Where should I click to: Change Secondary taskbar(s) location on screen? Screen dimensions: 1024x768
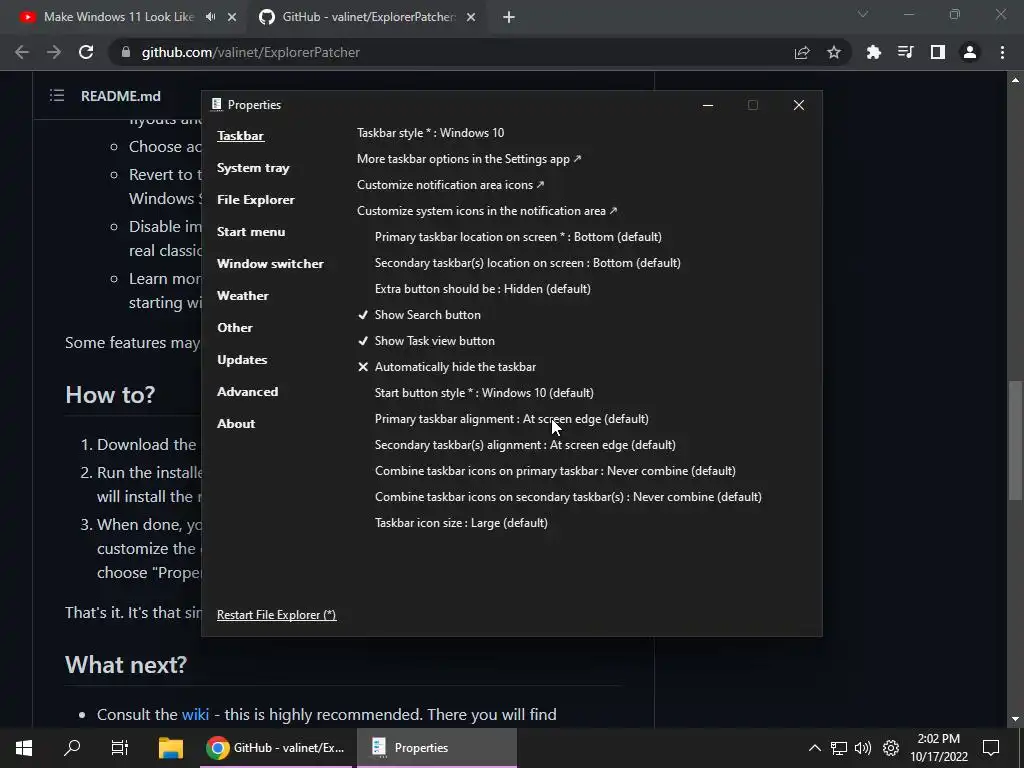pyautogui.click(x=528, y=263)
